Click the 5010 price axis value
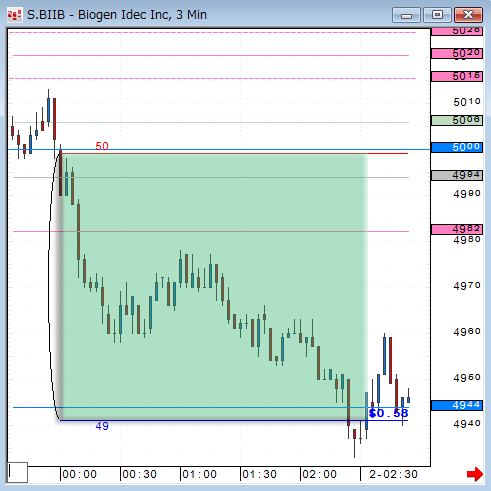The height and width of the screenshot is (491, 491). pos(467,102)
